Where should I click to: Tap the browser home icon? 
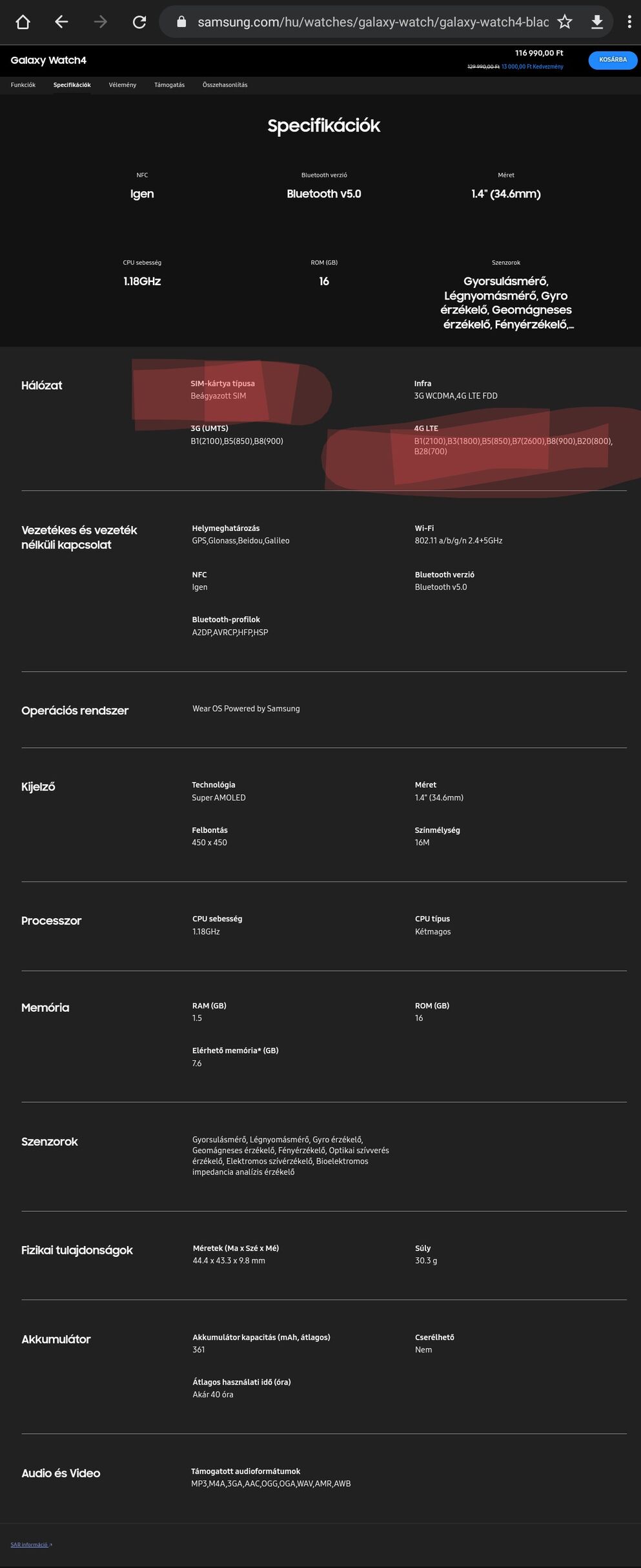(x=23, y=22)
